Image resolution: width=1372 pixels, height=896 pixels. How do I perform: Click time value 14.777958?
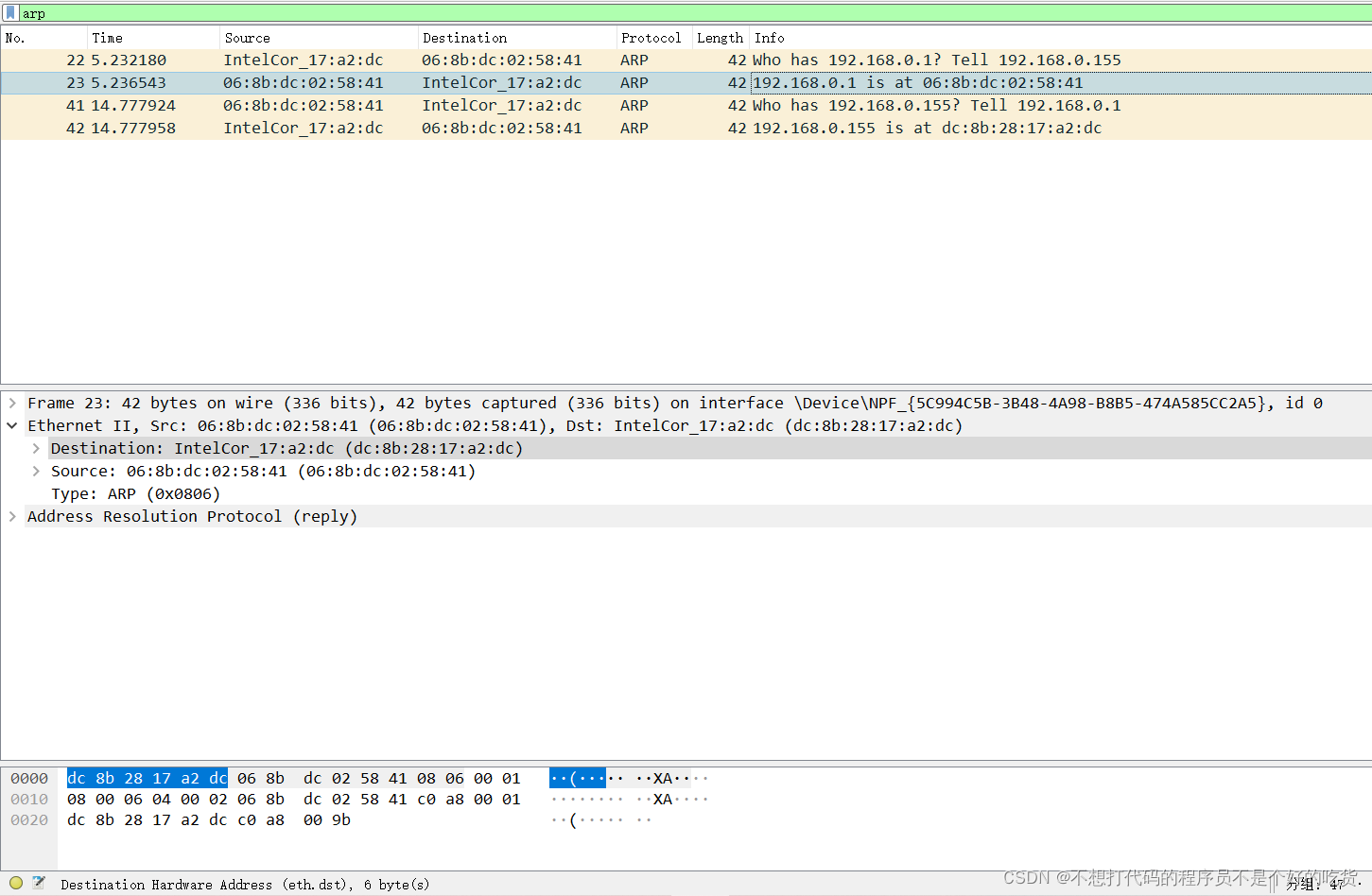(133, 128)
